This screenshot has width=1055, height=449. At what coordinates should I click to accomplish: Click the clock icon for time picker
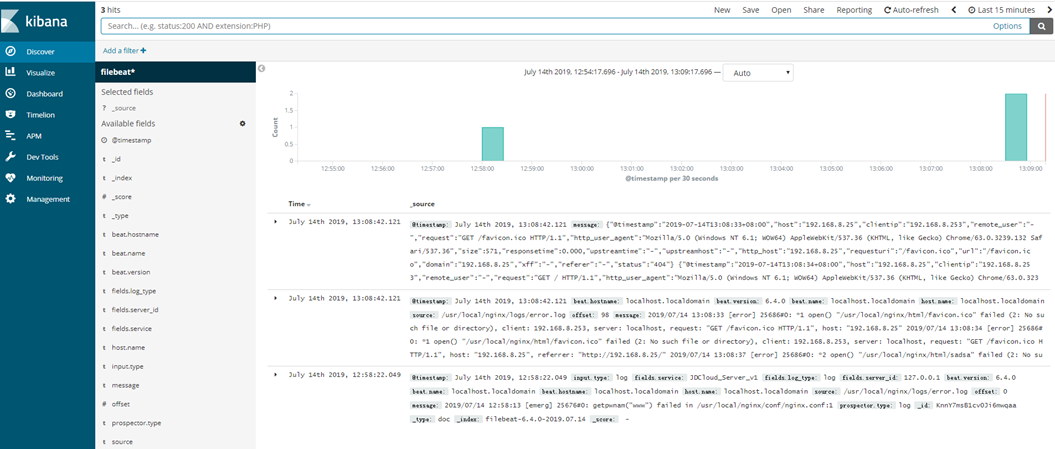(972, 10)
